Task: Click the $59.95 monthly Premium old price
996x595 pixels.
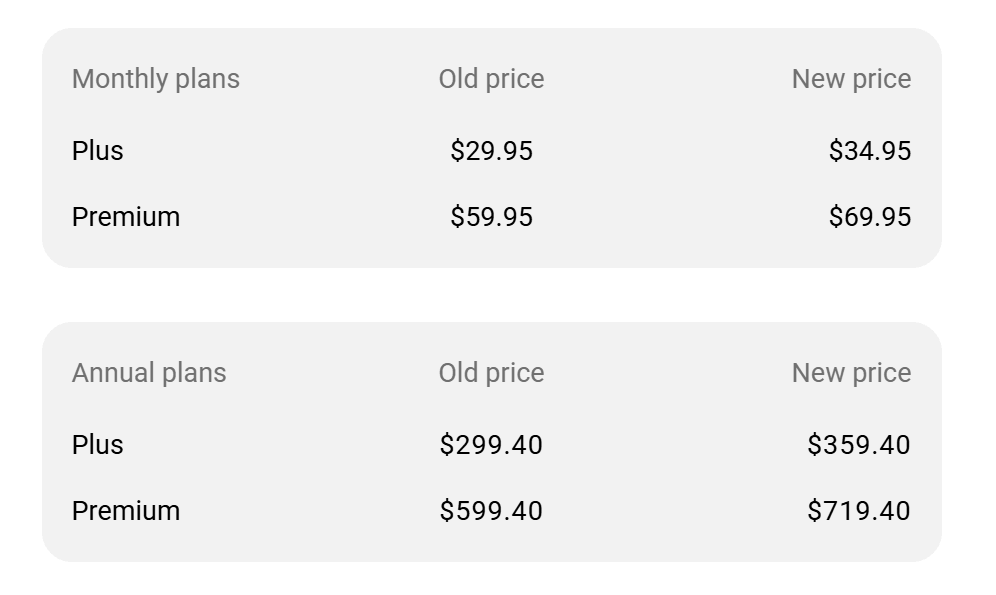Action: [491, 217]
